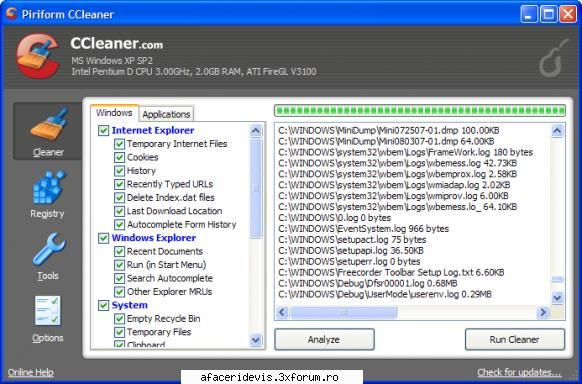
Task: Click the right arrow of the results horizontal scrollbar
Action: click(543, 312)
